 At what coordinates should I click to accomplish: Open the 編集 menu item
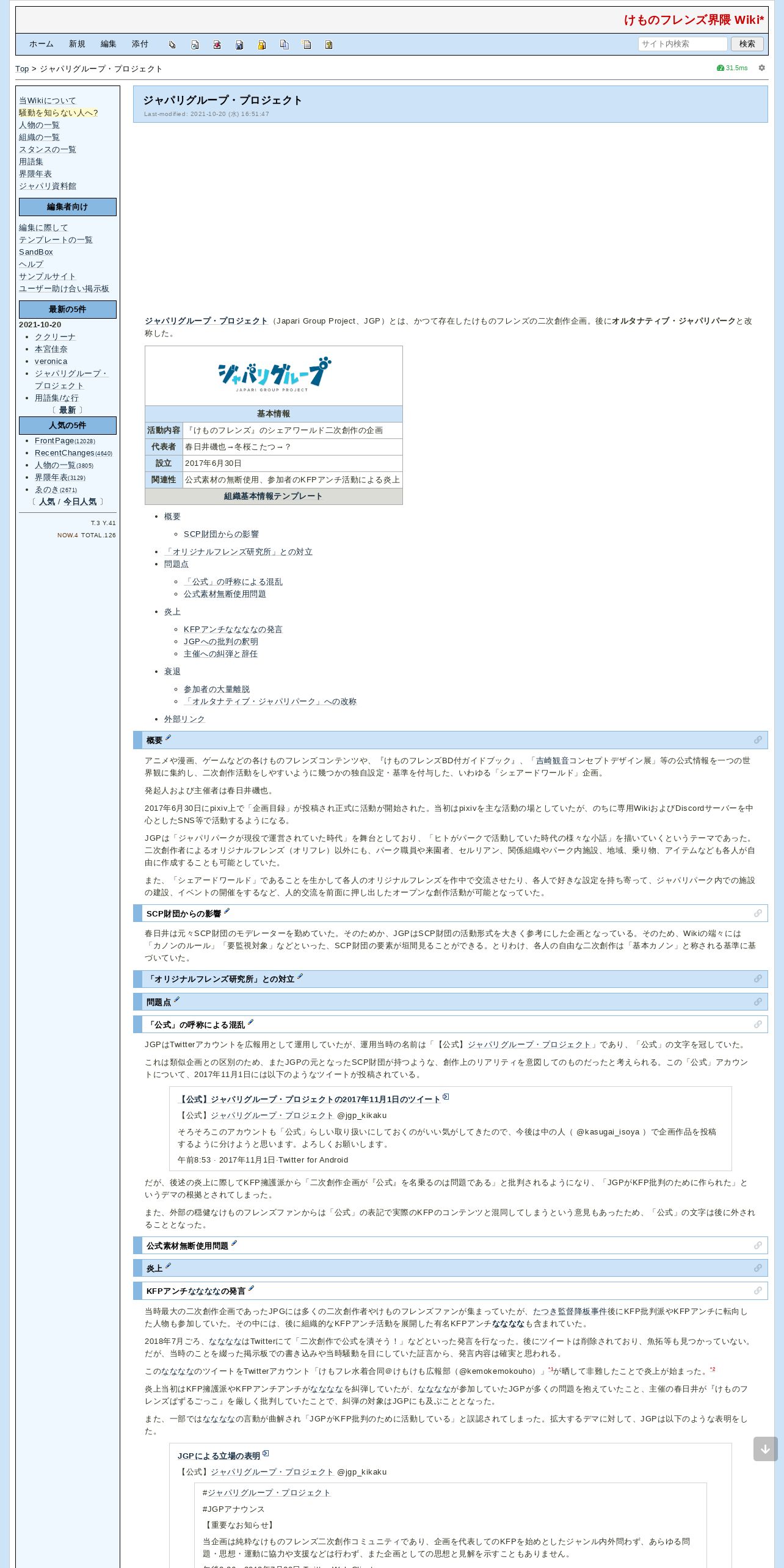tap(109, 44)
